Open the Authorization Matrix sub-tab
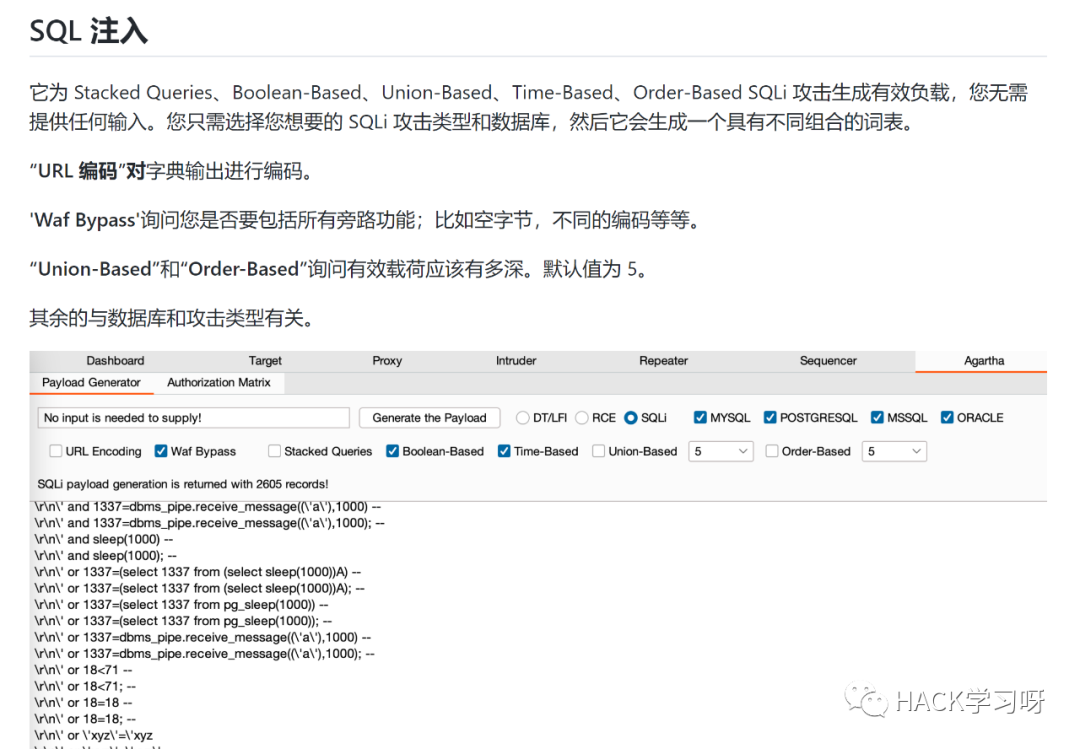1080x749 pixels. coord(218,382)
